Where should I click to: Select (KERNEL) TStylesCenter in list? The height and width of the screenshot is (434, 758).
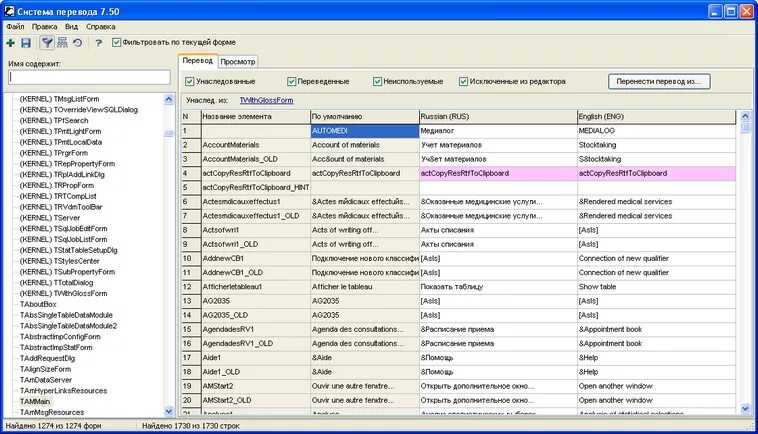(x=59, y=261)
